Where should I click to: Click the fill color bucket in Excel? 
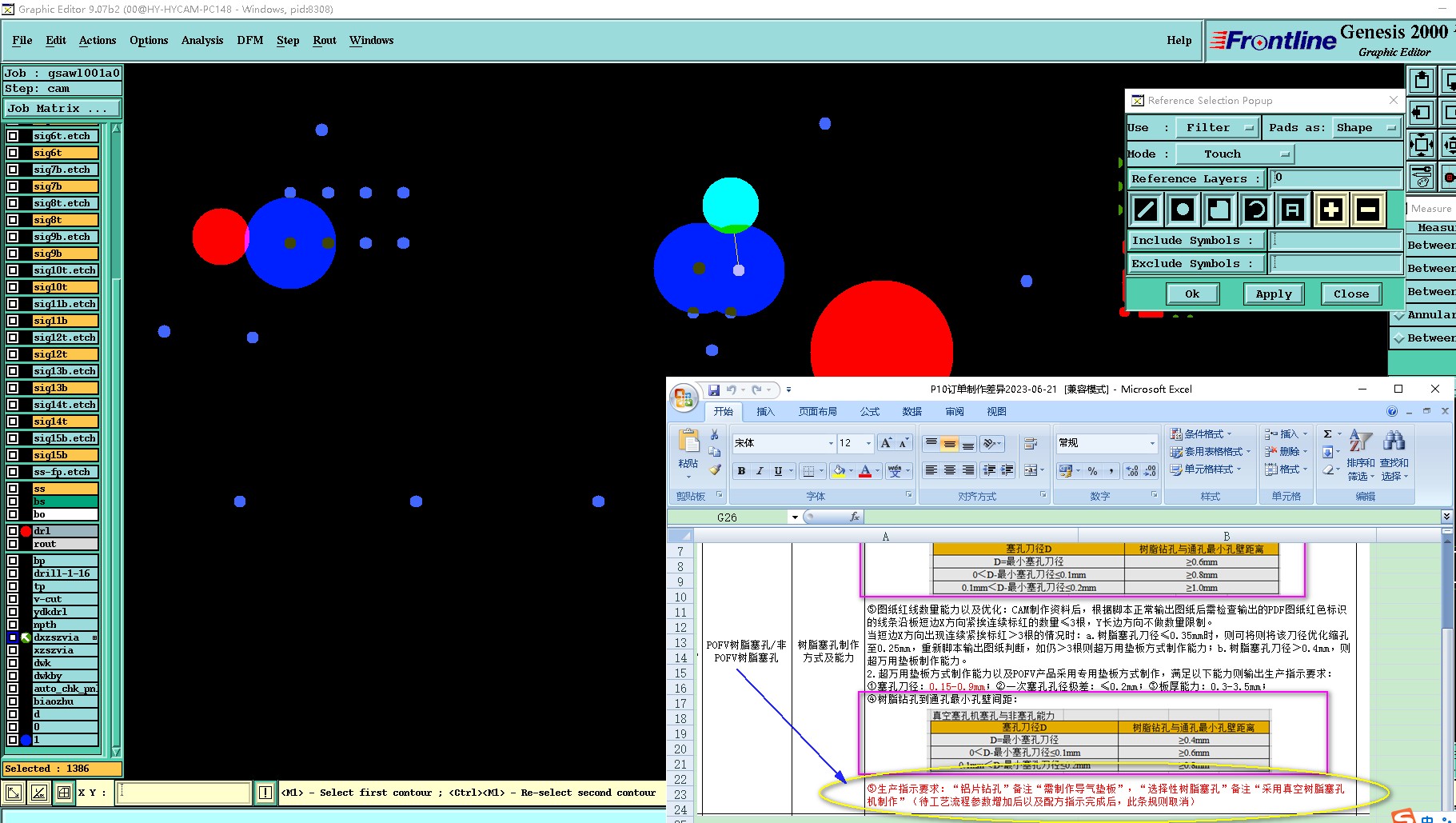click(838, 471)
